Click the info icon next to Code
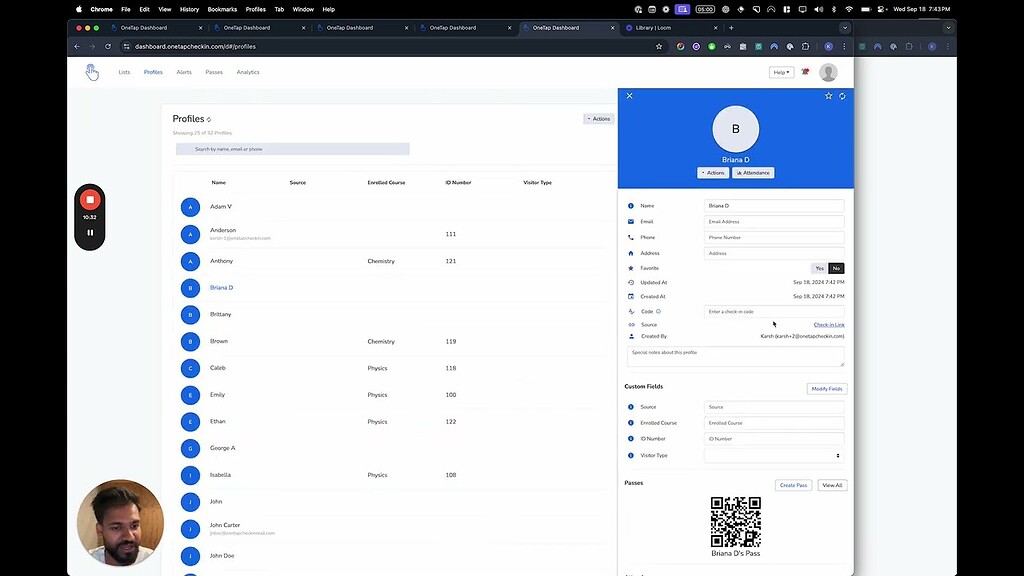Screen dimensions: 1024x576 click(658, 312)
